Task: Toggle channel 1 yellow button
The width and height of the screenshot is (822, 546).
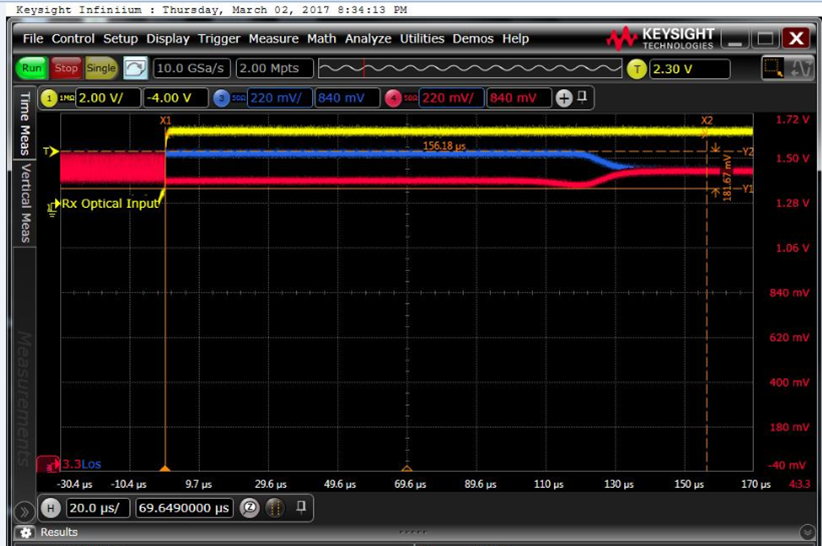Action: (x=49, y=98)
